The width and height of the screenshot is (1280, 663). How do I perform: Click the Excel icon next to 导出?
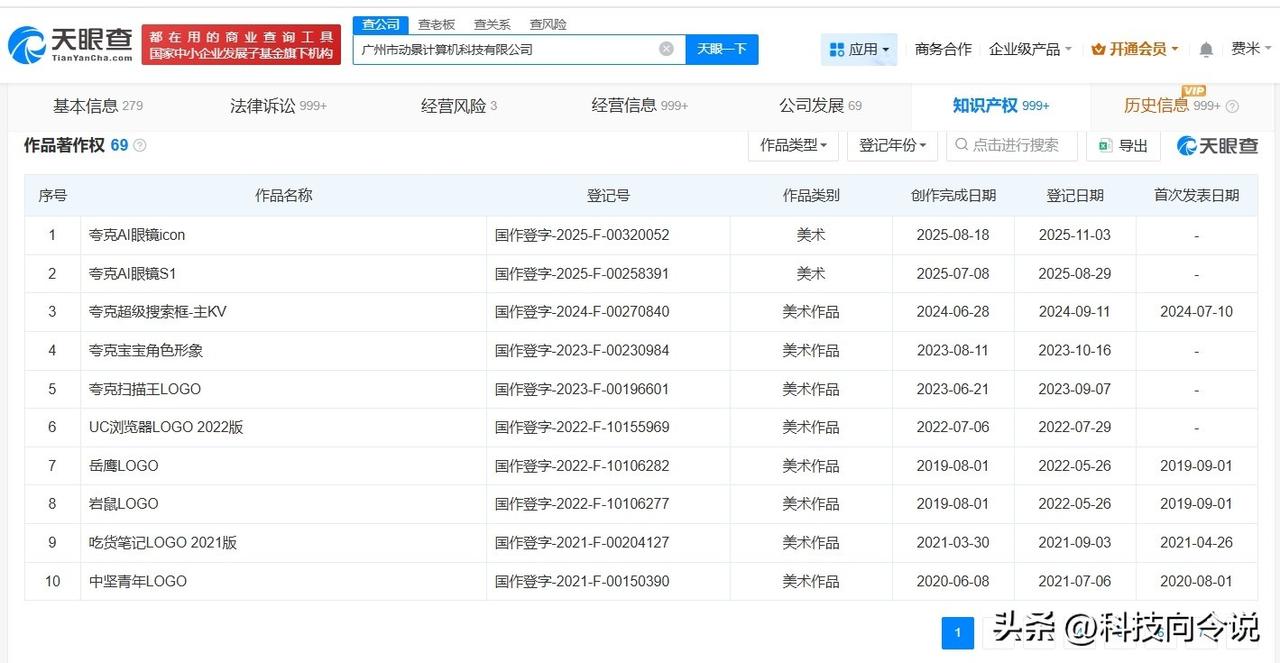1103,145
